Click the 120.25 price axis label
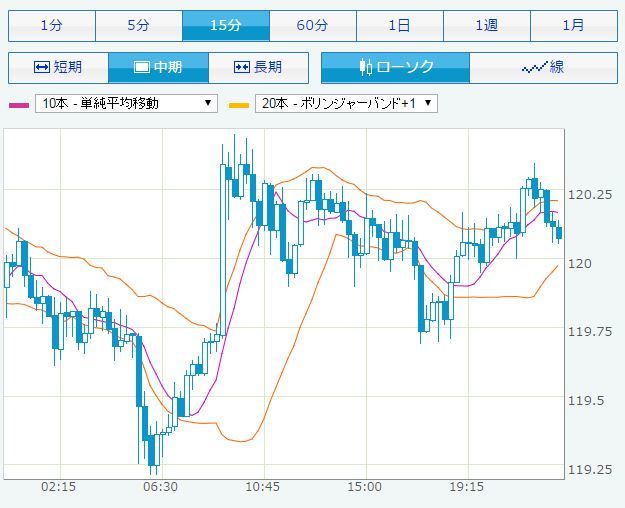 [x=590, y=195]
